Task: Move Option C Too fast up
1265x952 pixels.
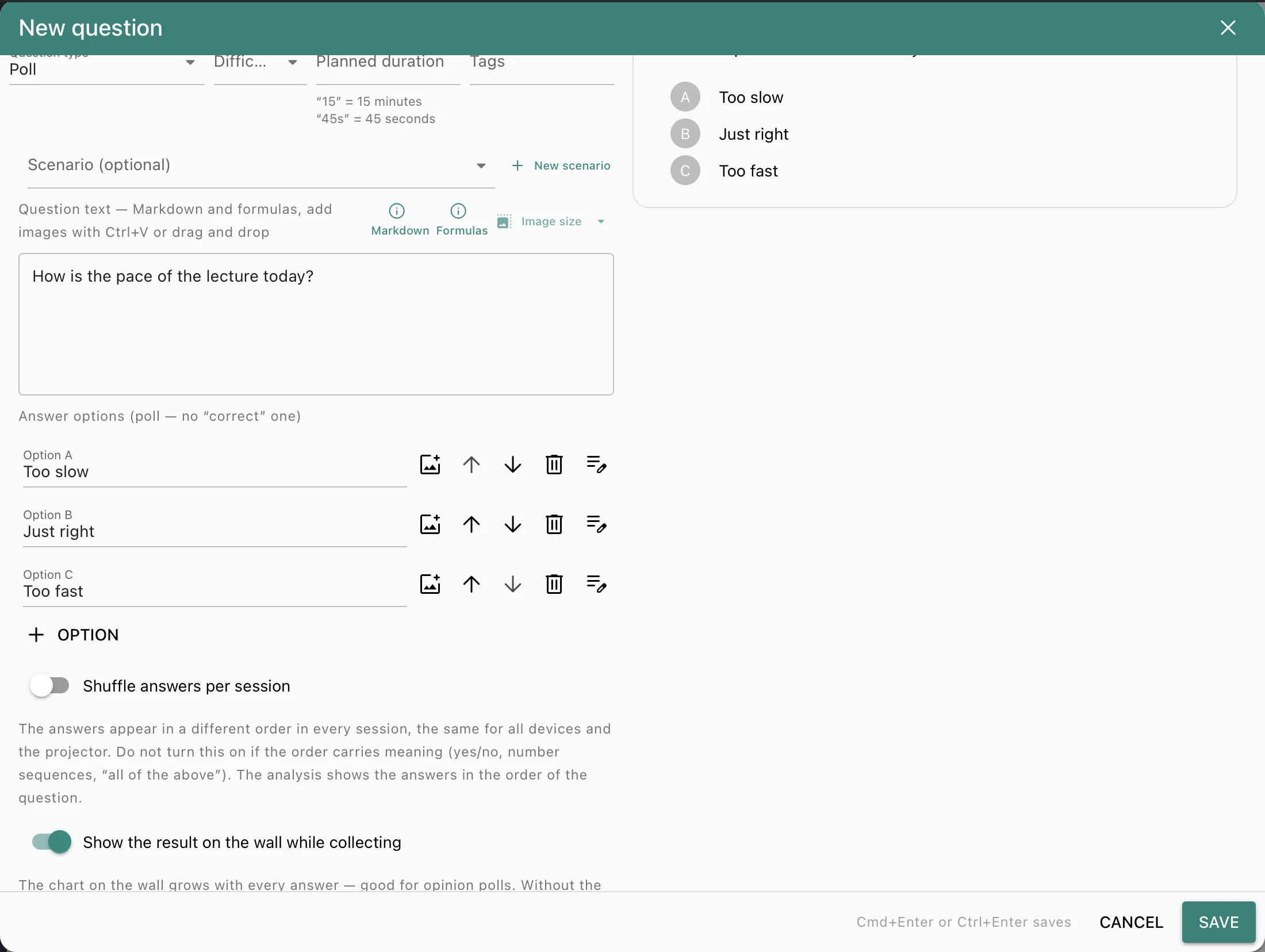Action: pyautogui.click(x=471, y=584)
